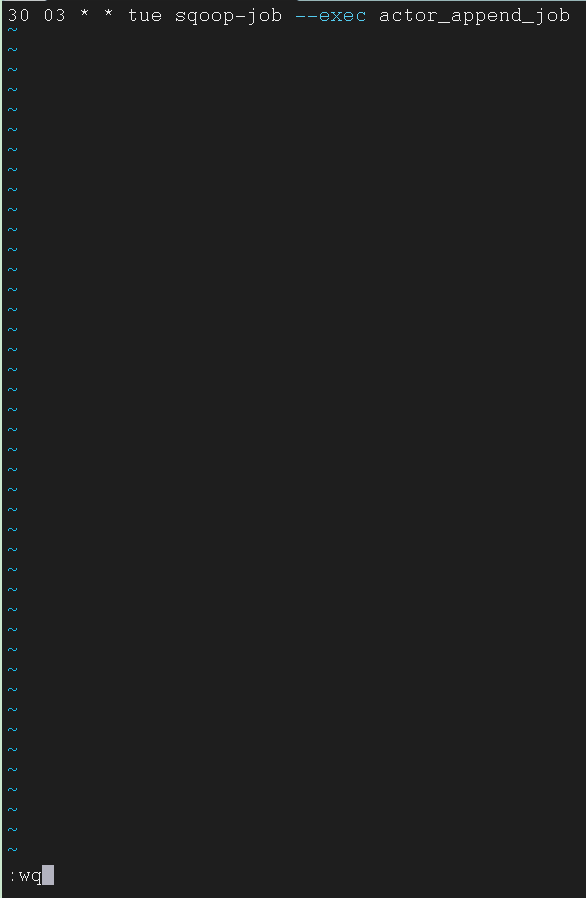Click the colon starting the ":wq" command
Viewport: 586px width, 898px height.
coord(12,876)
